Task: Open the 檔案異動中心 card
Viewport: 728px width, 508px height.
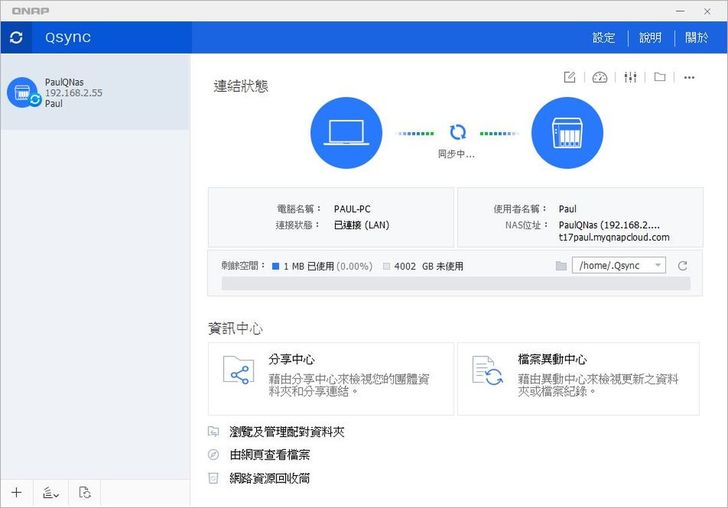Action: (578, 378)
